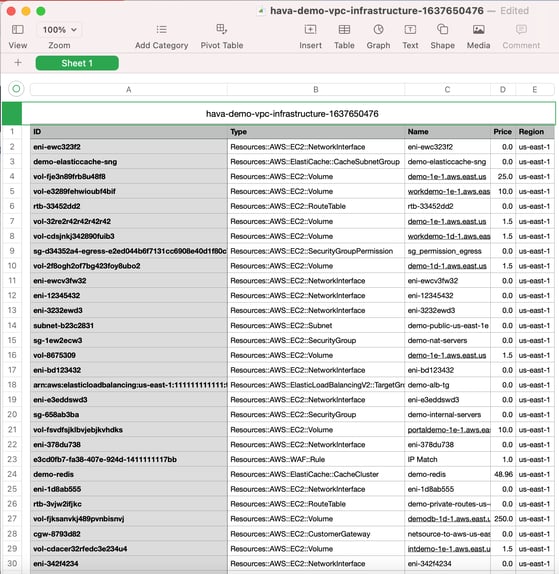
Task: Click name cell demo-internal-servers
Action: (447, 415)
